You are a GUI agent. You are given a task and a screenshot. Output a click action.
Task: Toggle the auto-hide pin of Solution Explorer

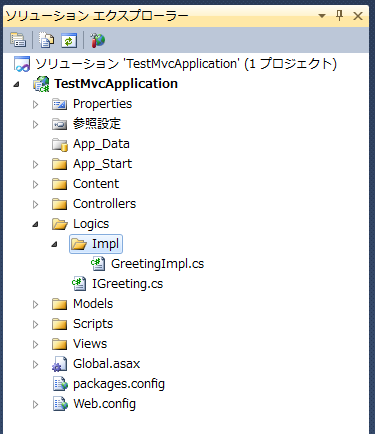pos(339,15)
